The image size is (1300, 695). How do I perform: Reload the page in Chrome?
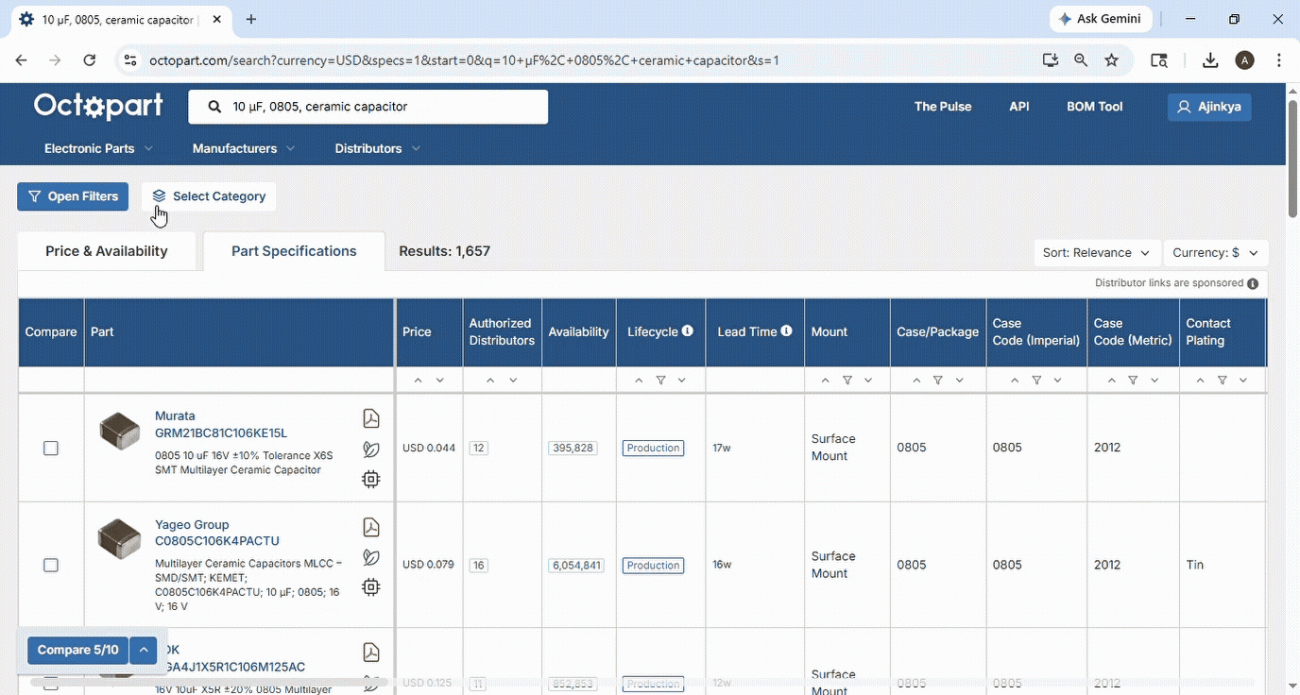pos(89,60)
